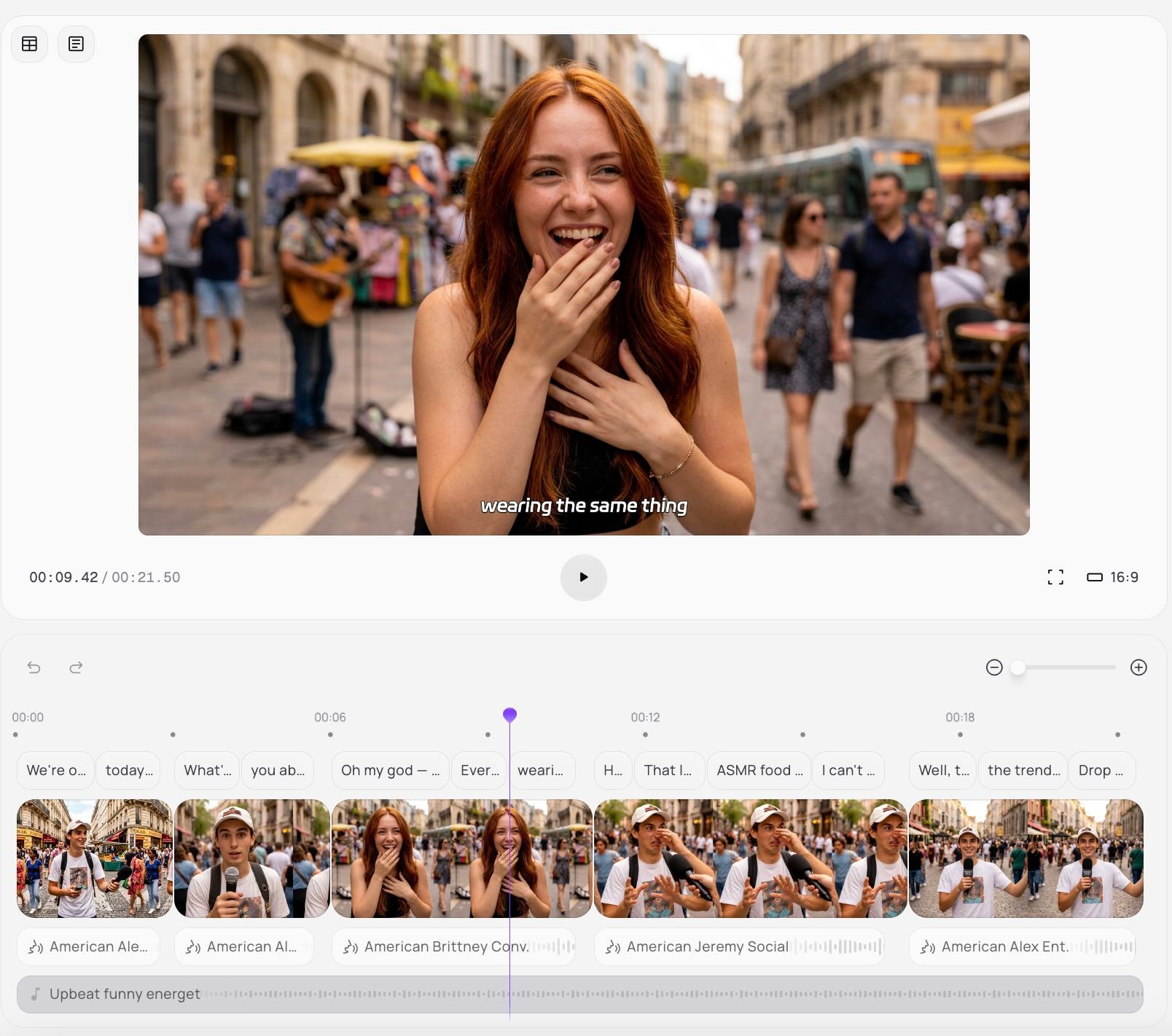Open the storyboard grid view icon
Viewport: 1172px width, 1036px height.
coord(30,44)
